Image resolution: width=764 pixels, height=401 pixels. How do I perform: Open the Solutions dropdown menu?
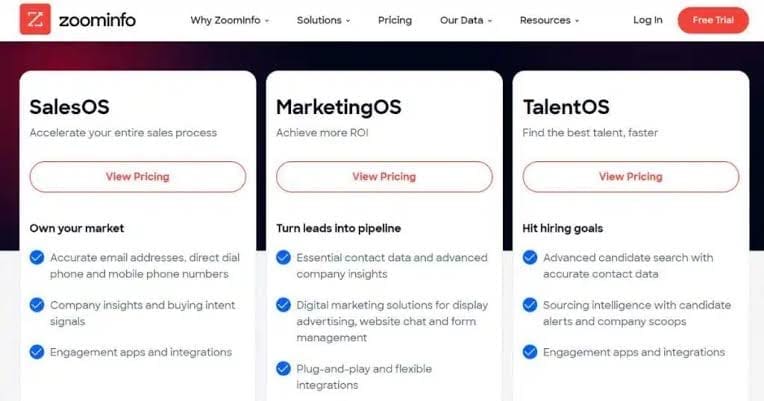324,20
